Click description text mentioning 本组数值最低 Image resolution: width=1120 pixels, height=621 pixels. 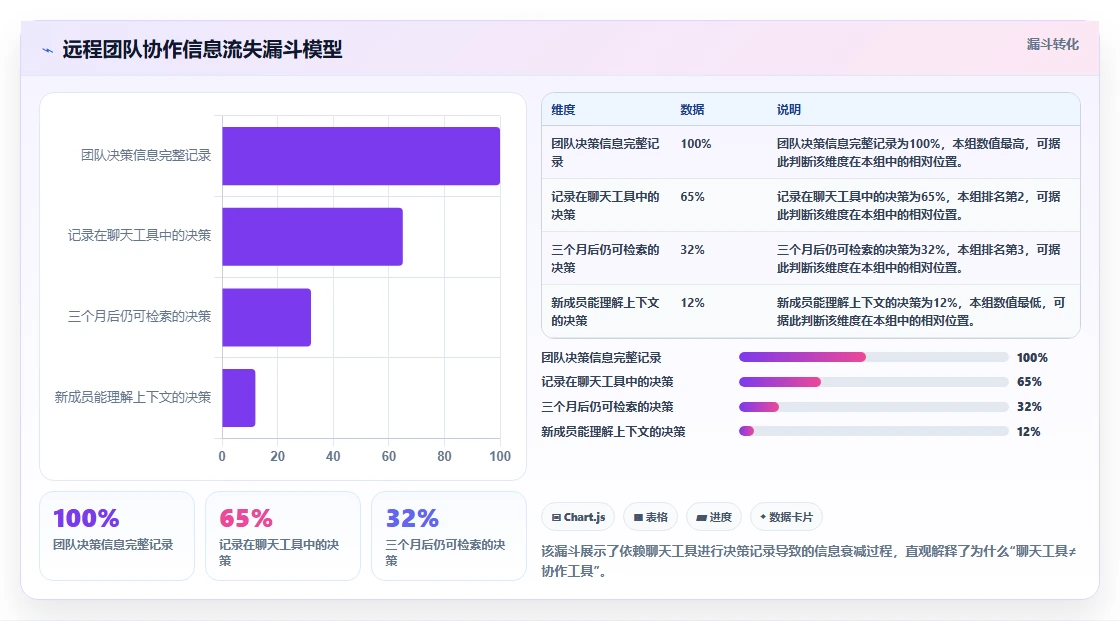click(x=921, y=312)
